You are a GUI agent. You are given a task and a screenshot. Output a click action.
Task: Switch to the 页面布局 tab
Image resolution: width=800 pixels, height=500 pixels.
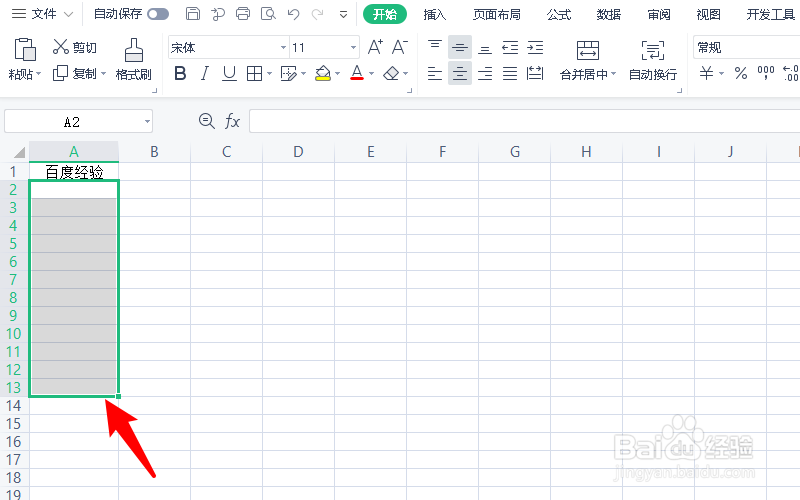pyautogui.click(x=496, y=14)
